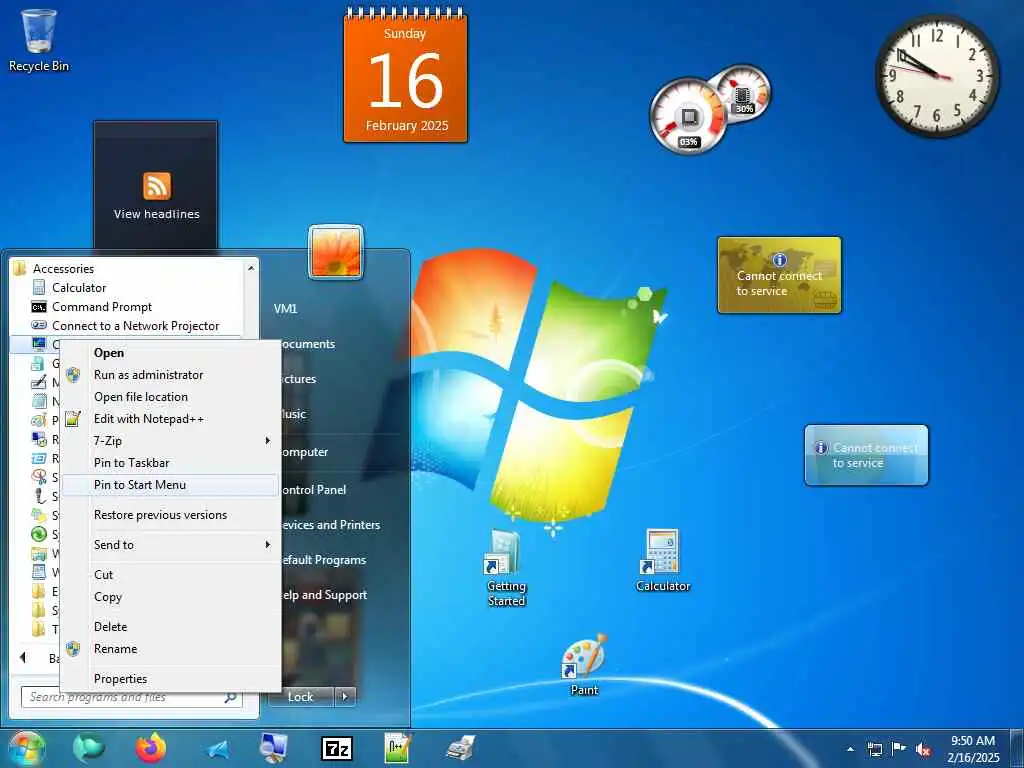Screen dimensions: 1024x768
Task: Open Connect to a Network Projector
Action: coord(135,325)
